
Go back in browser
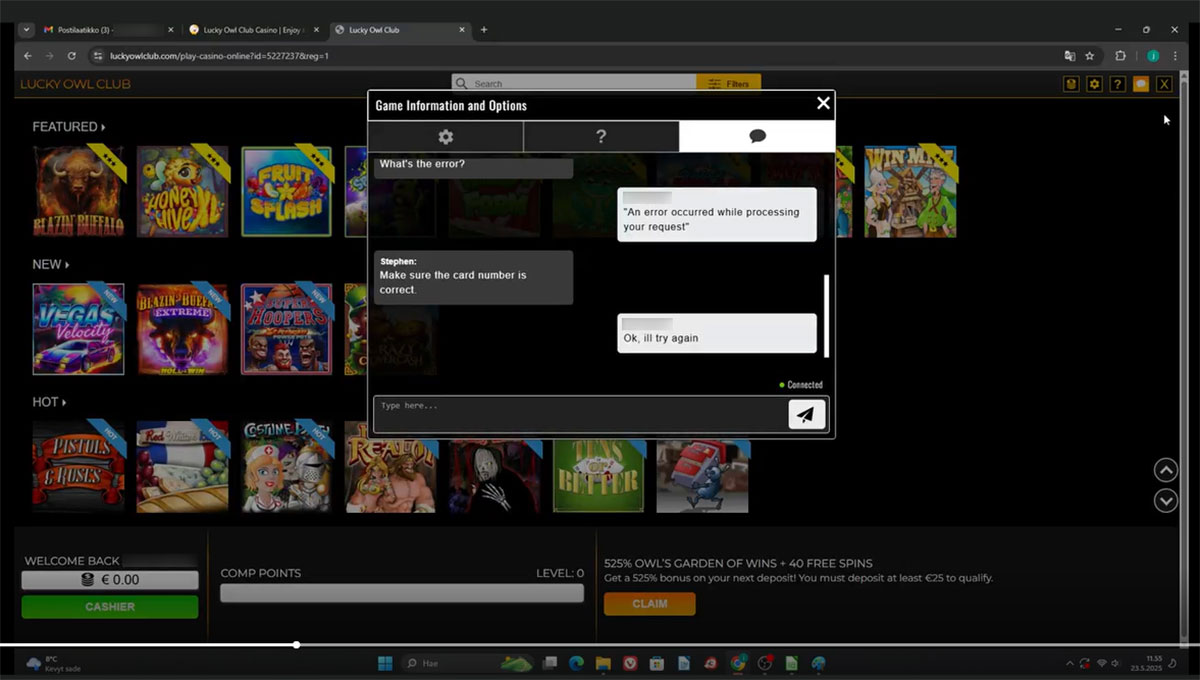pos(27,56)
